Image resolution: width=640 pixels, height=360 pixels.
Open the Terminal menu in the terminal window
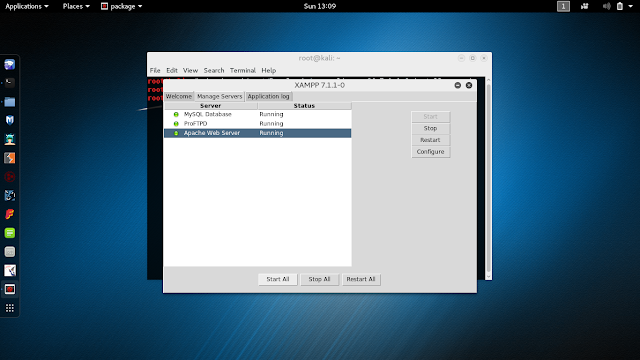[x=242, y=70]
